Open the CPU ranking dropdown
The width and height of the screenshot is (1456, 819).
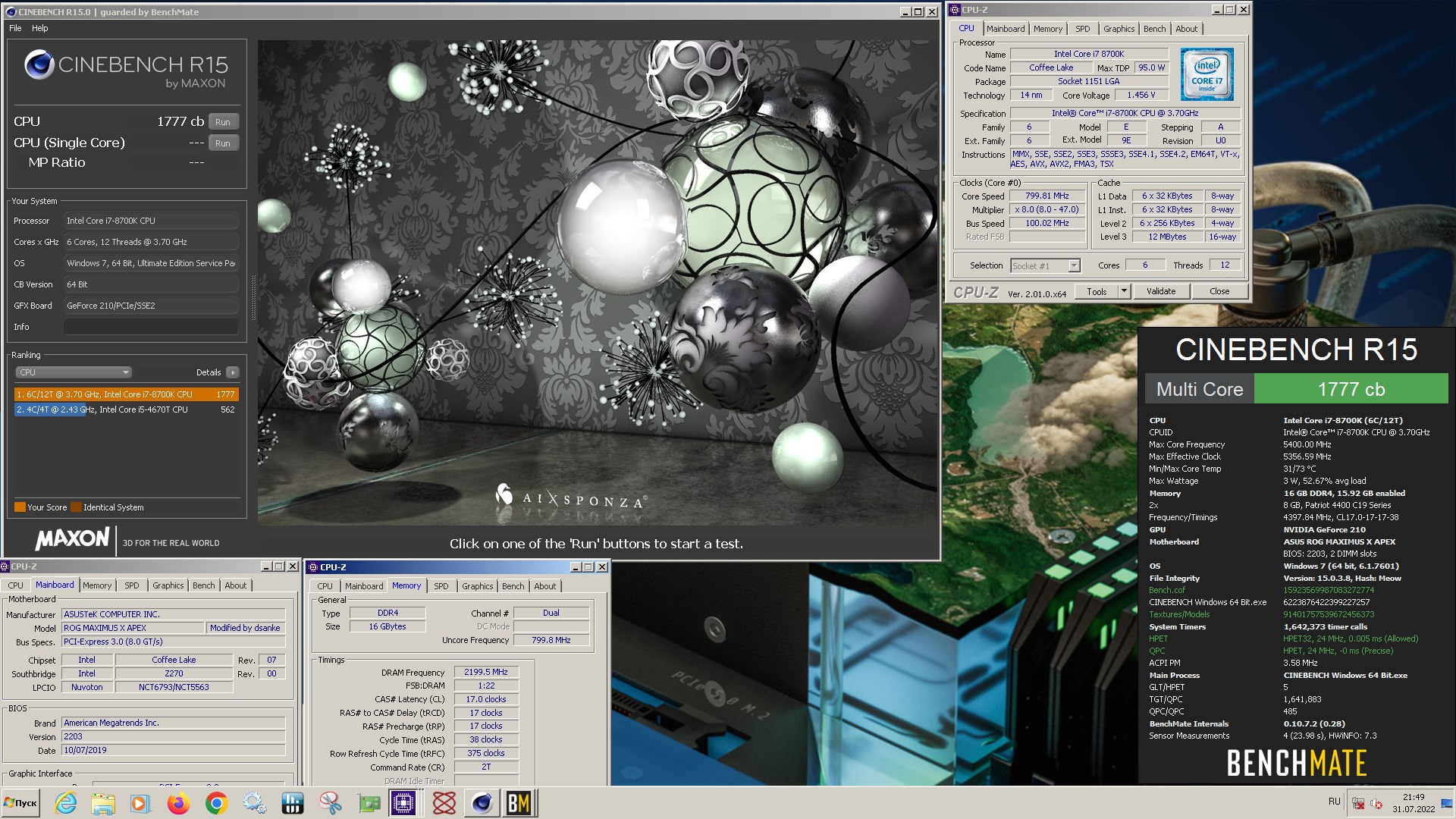74,372
